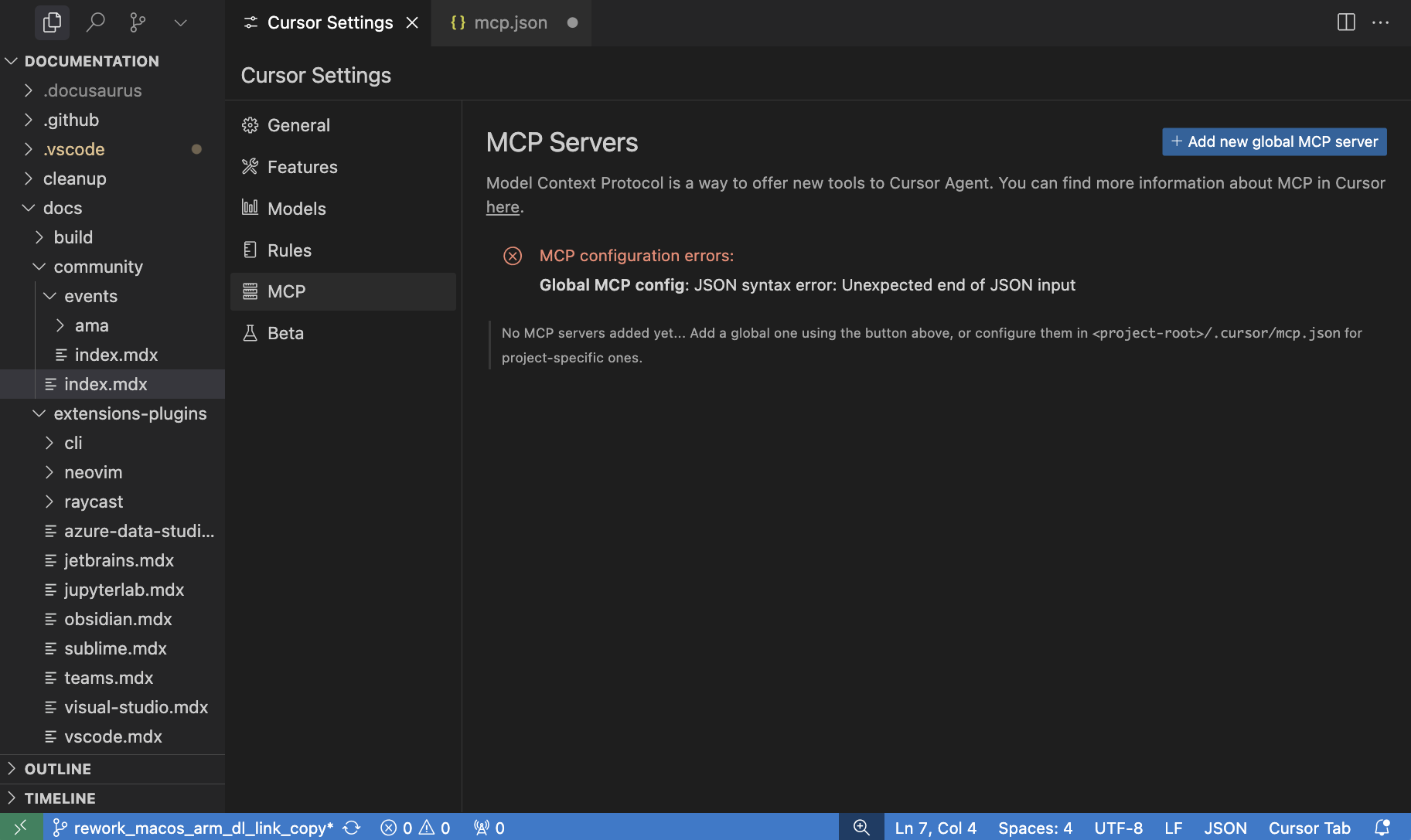
Task: Expand the .docusaurus folder
Action: (x=113, y=90)
